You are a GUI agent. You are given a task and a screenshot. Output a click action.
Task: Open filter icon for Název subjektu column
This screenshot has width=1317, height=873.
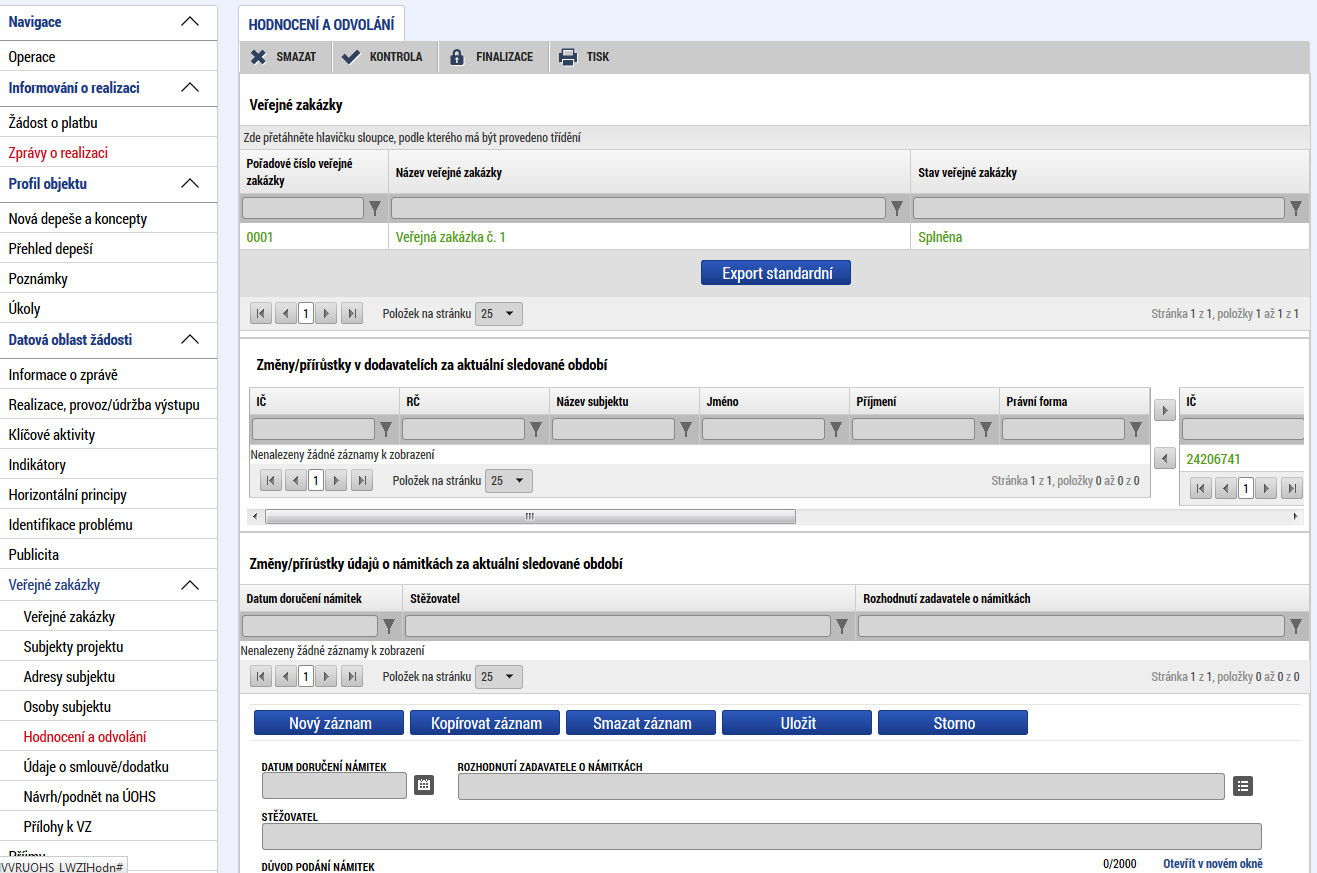click(686, 429)
